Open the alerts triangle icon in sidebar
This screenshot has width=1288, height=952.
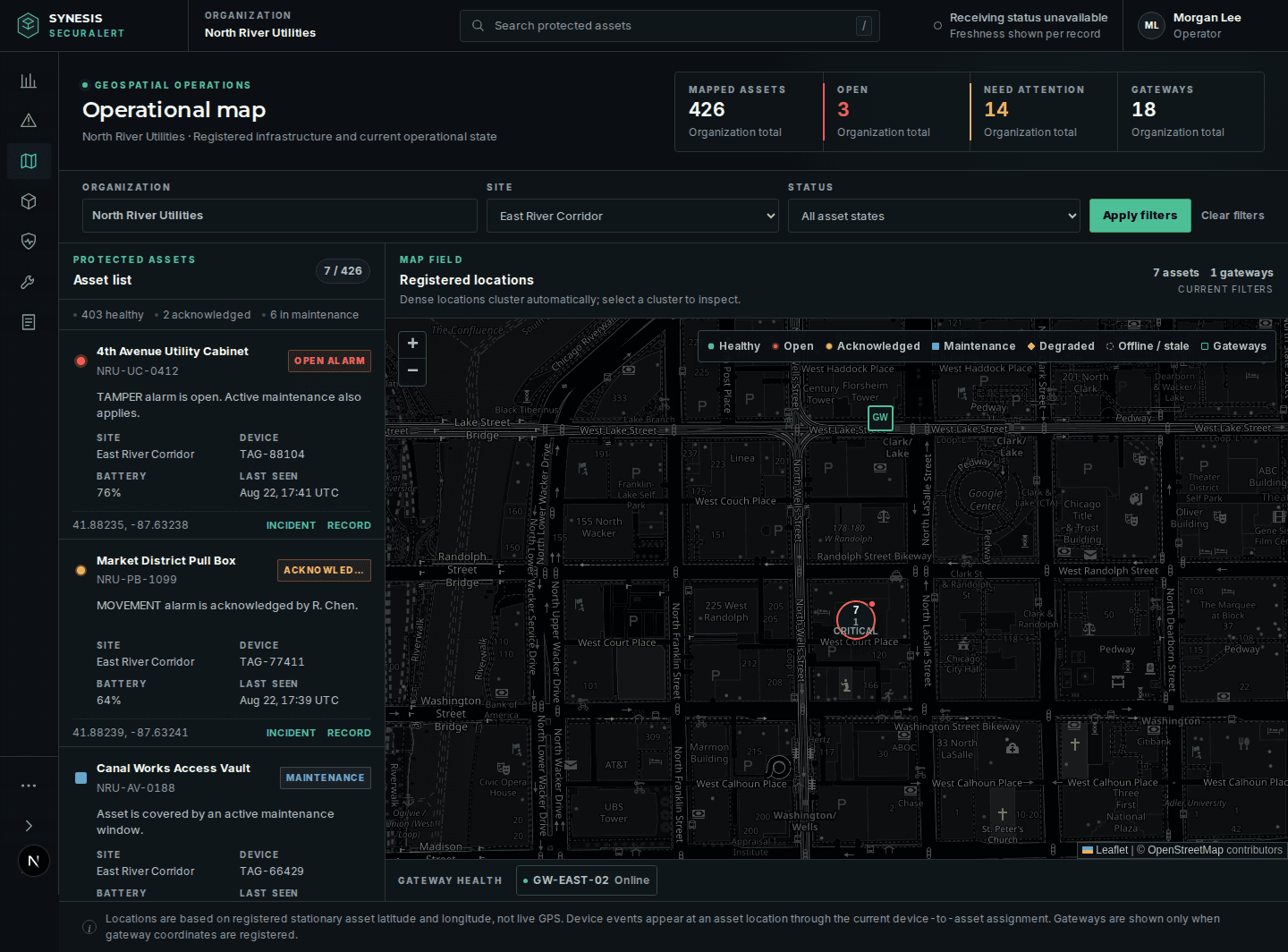[29, 121]
